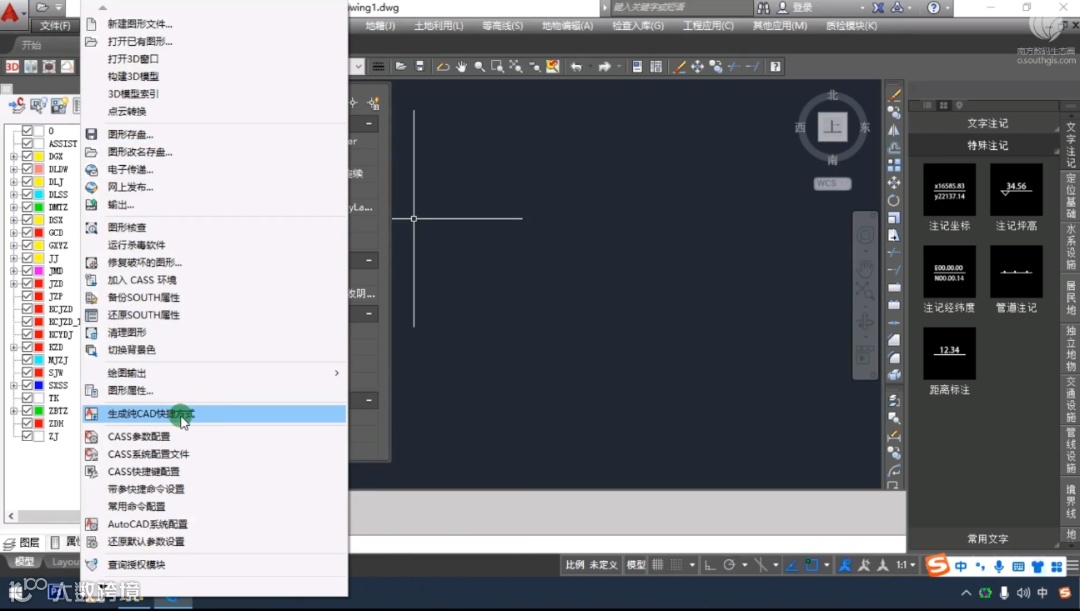The width and height of the screenshot is (1080, 611).
Task: Click the 注记坐标 annotation thumbnail
Action: [x=949, y=190]
